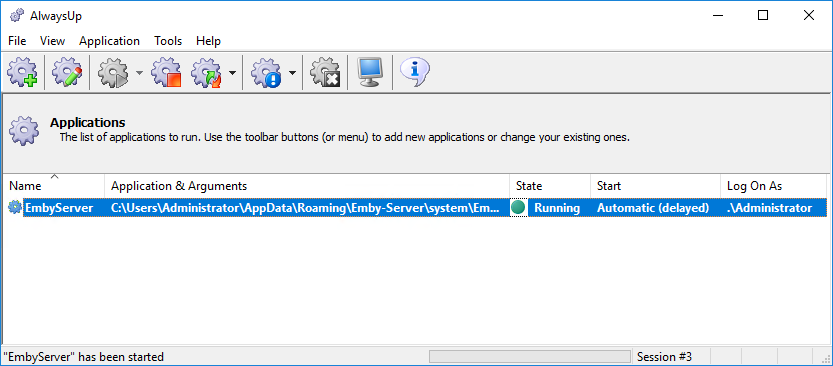
Task: Open the report icon's dropdown arrow
Action: 292,73
